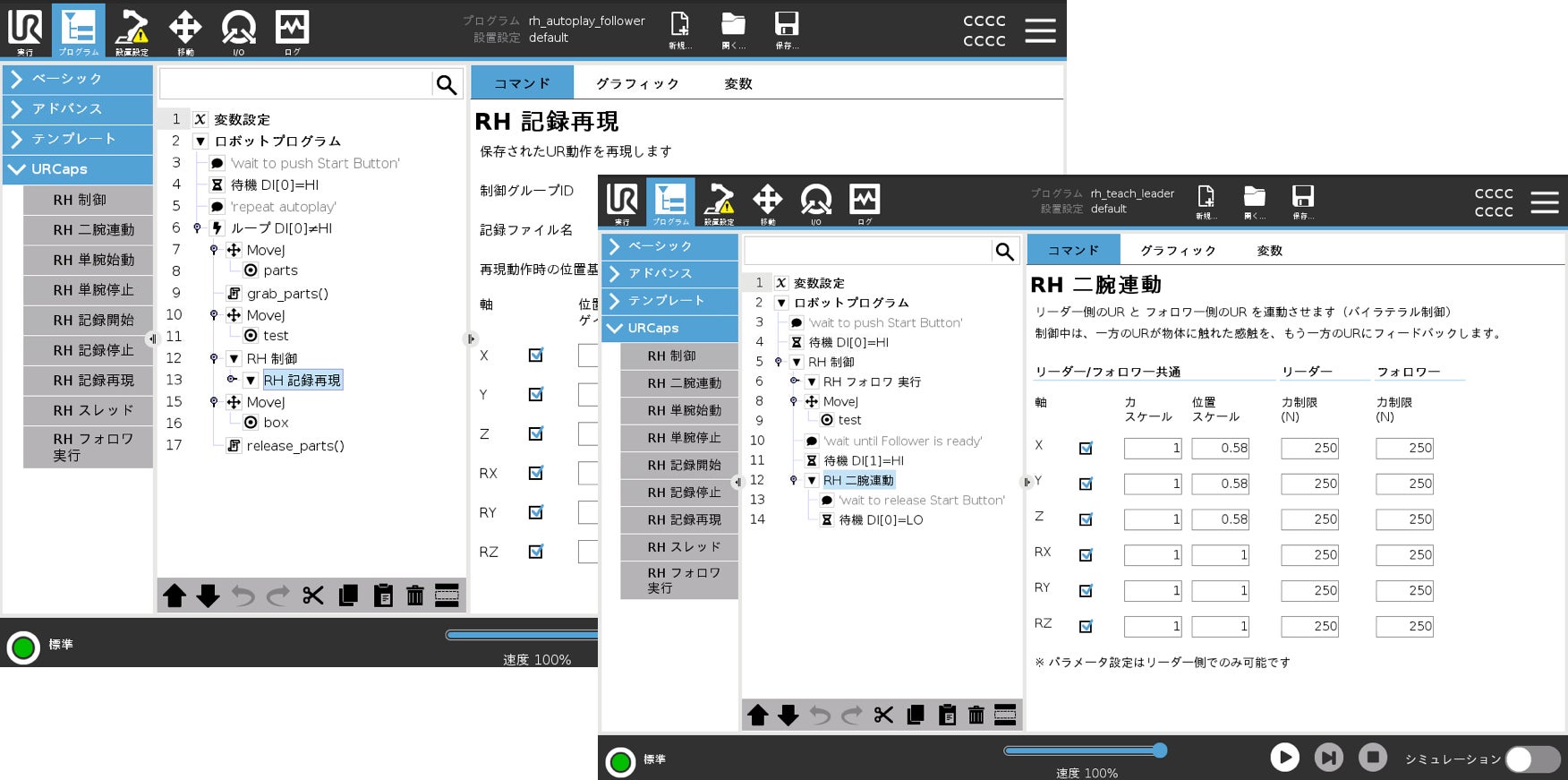Open the 移動 (Move) screen in the rh_teach_leader window
Screen dimensions: 1568x780
(768, 203)
